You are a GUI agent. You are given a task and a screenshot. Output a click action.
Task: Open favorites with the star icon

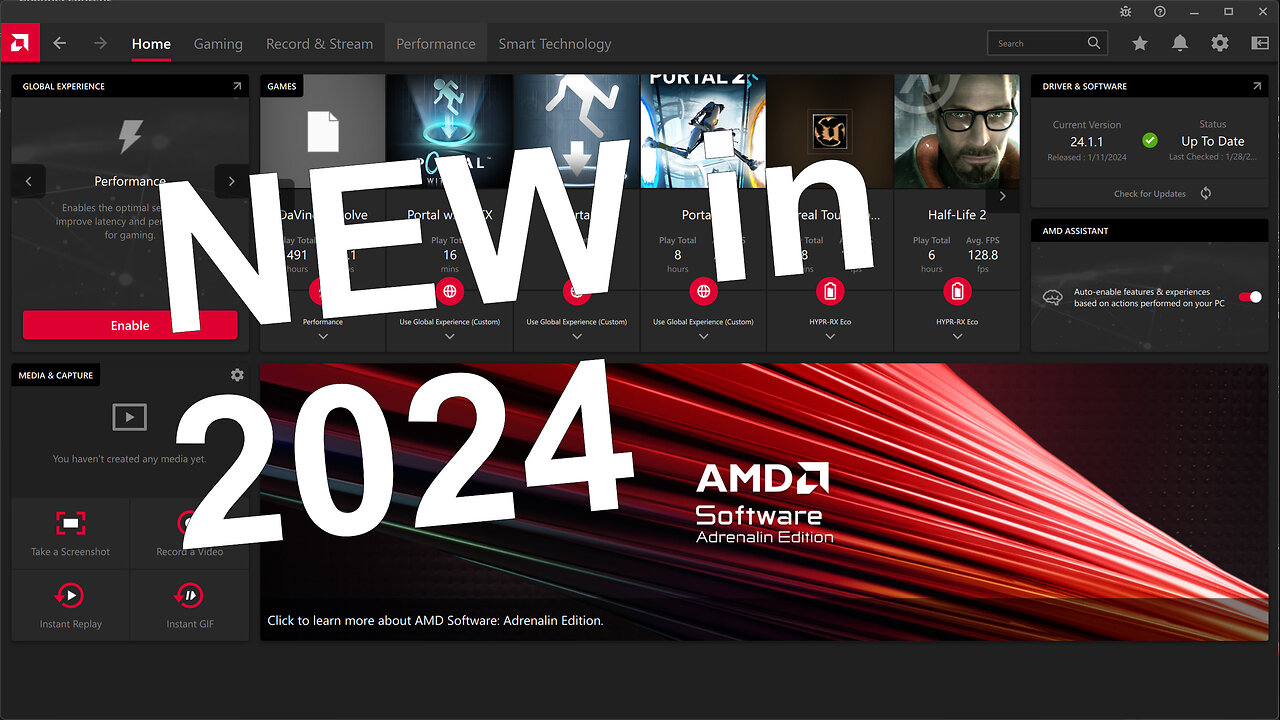click(x=1140, y=43)
